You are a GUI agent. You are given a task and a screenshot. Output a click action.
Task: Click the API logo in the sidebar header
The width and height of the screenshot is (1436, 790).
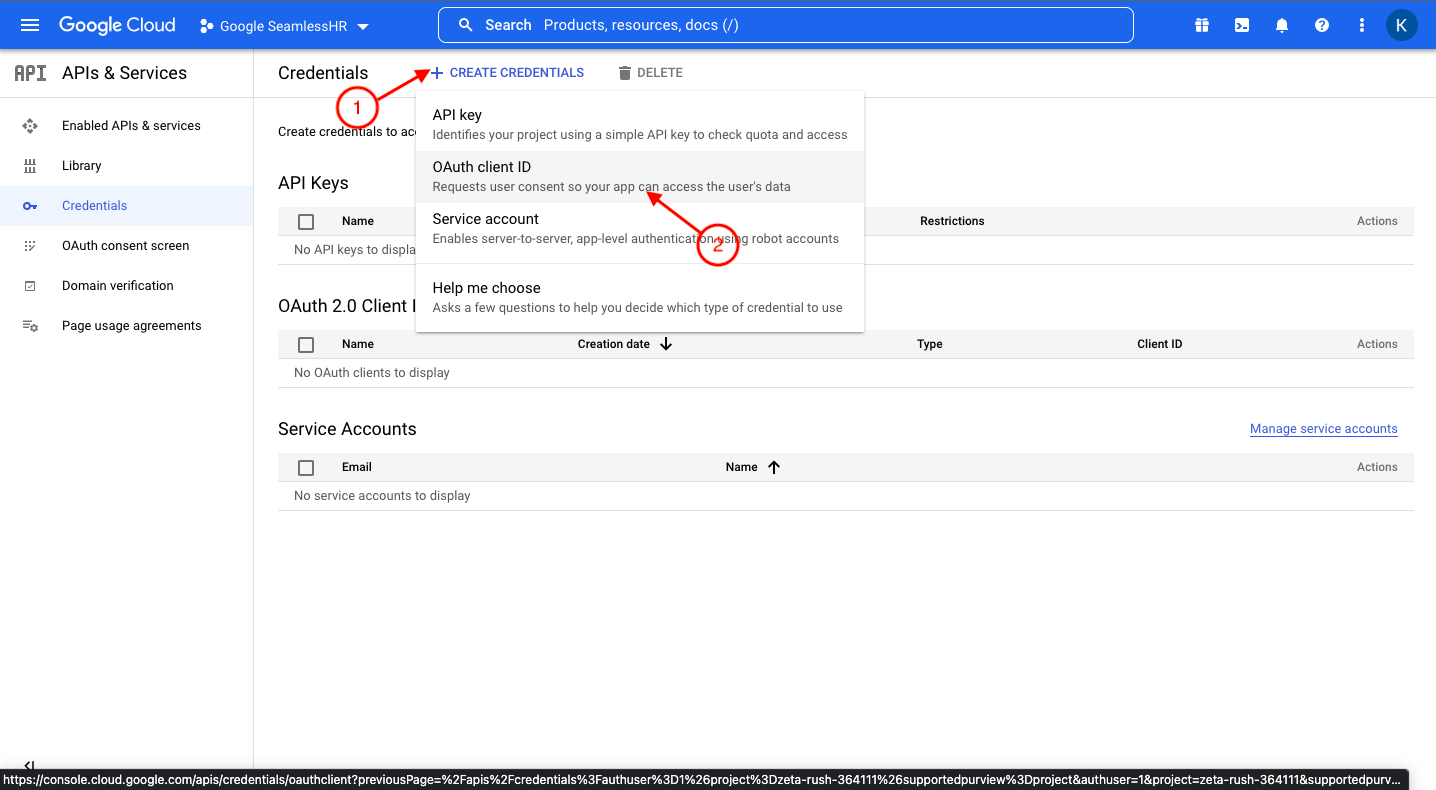30,73
